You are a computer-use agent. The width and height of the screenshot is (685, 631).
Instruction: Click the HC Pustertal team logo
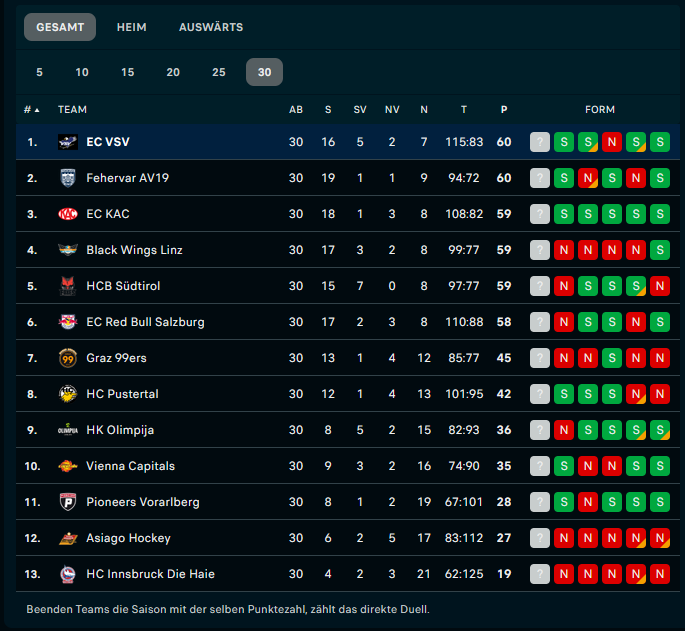point(68,394)
